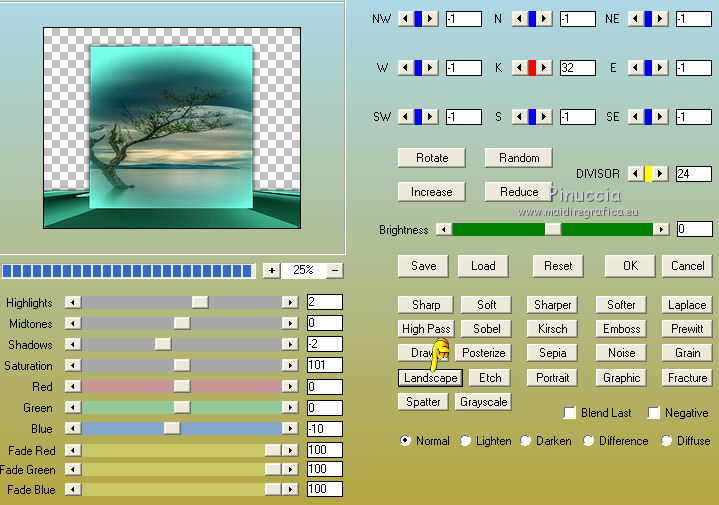The height and width of the screenshot is (505, 719).
Task: Click the DIVISOR value input field
Action: pyautogui.click(x=694, y=174)
